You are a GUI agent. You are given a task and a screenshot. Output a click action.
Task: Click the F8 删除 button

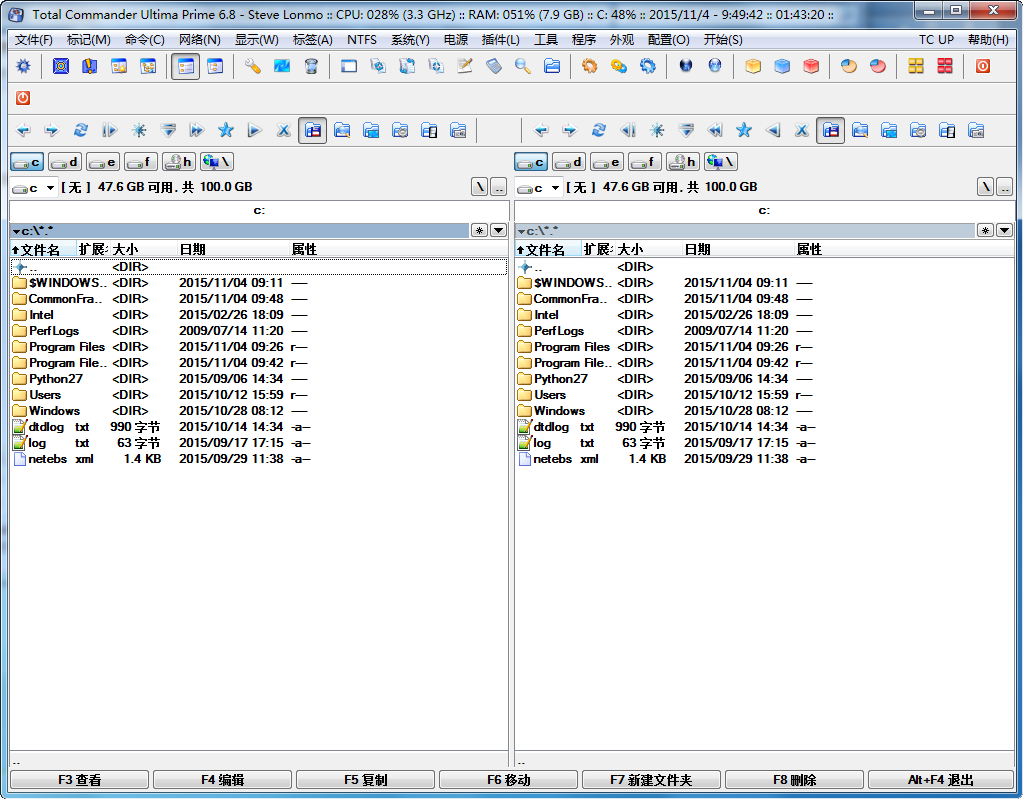pyautogui.click(x=795, y=780)
